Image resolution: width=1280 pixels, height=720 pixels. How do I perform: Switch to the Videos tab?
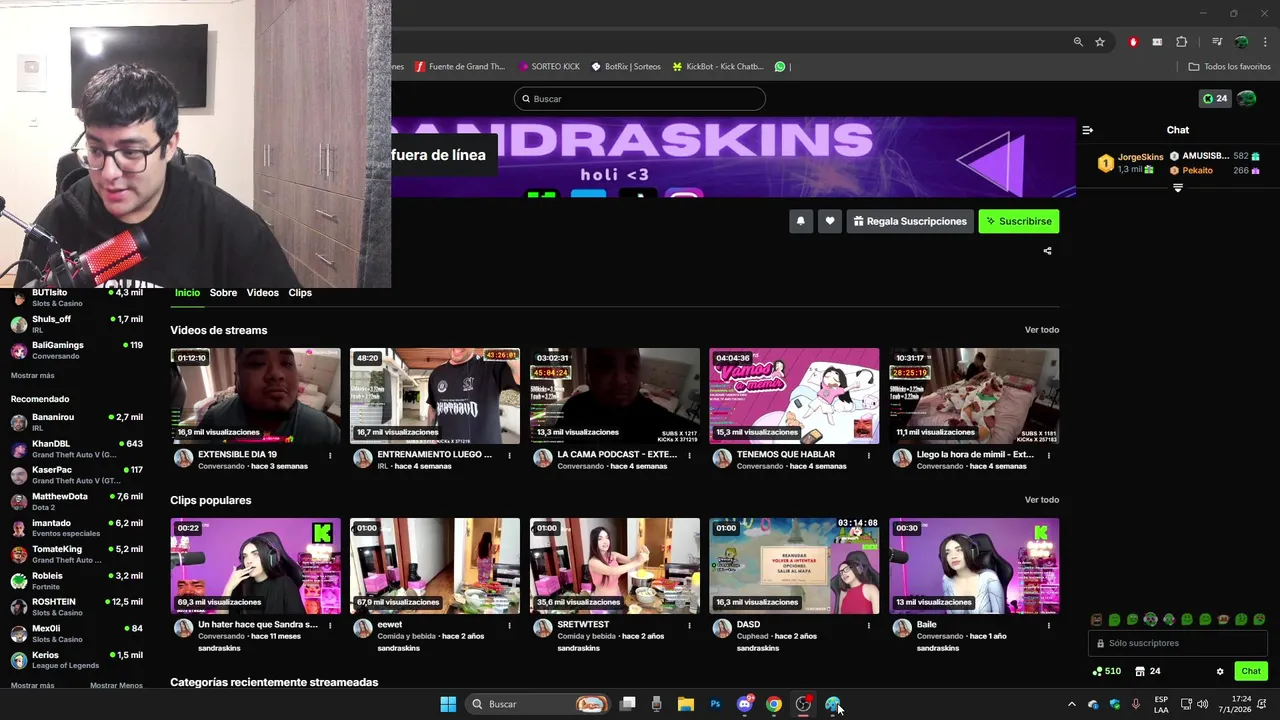(x=262, y=293)
